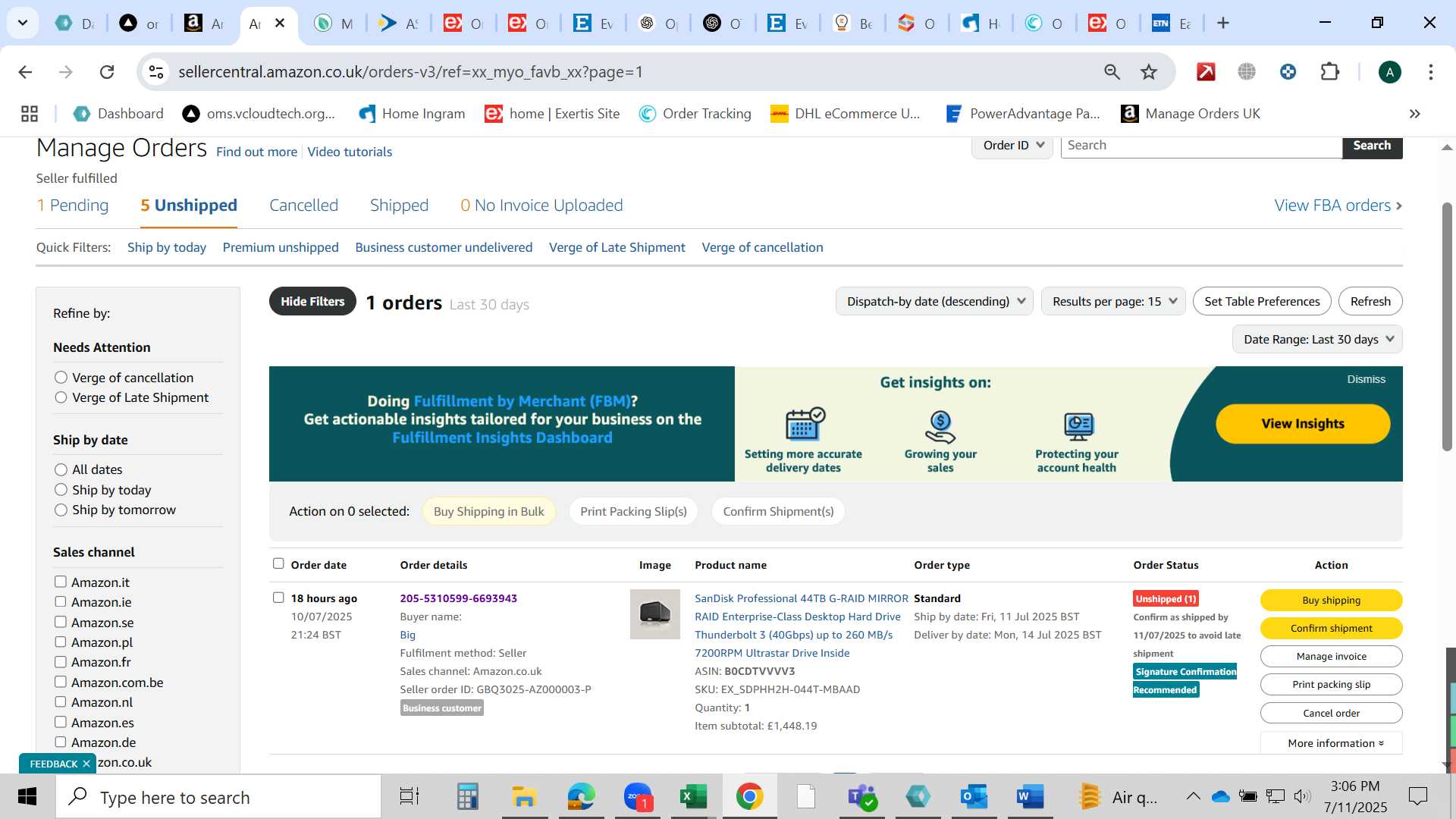Screen dimensions: 1456x819
Task: Open the Home Ingram bookmark
Action: pyautogui.click(x=412, y=114)
